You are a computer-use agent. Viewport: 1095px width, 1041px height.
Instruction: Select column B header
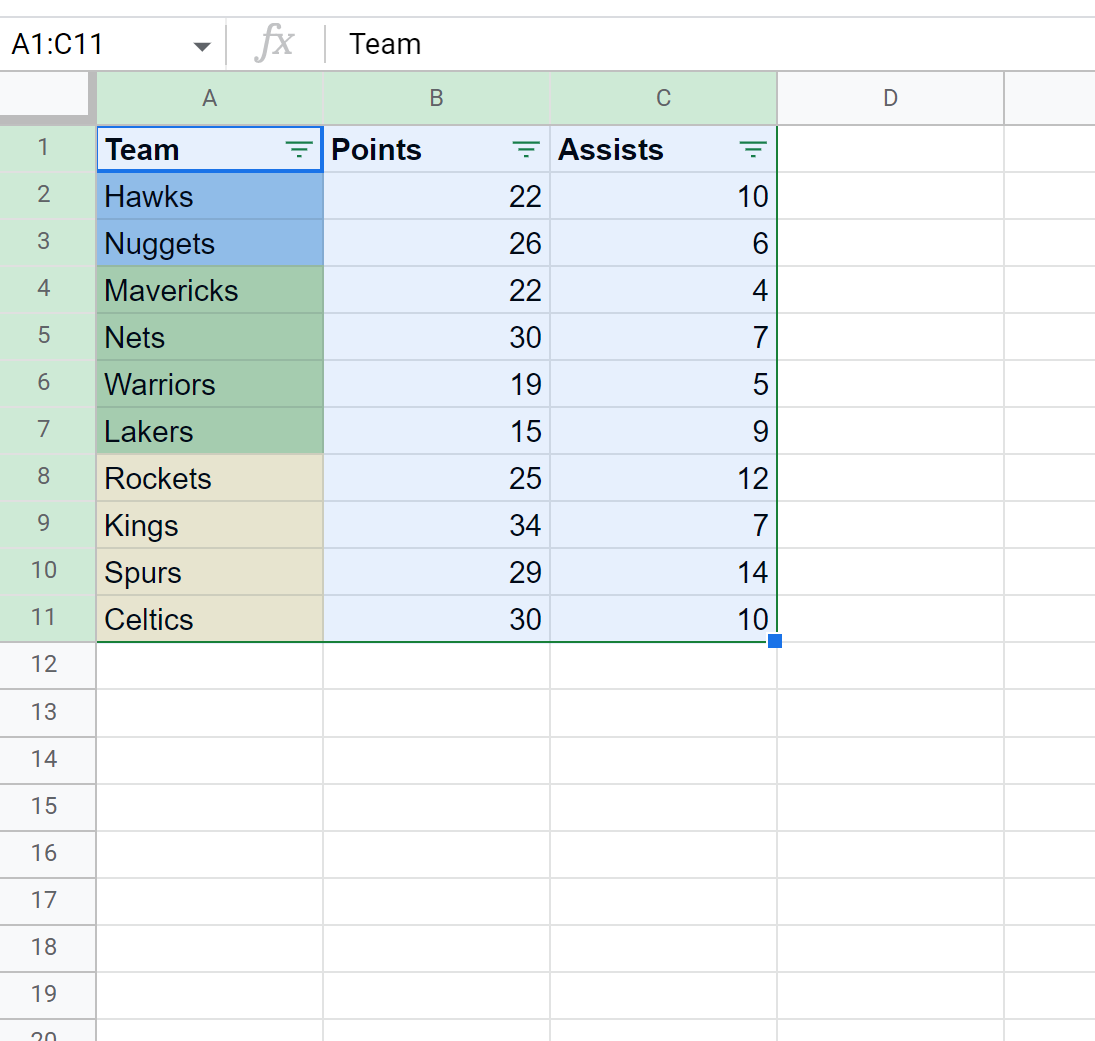[x=436, y=98]
